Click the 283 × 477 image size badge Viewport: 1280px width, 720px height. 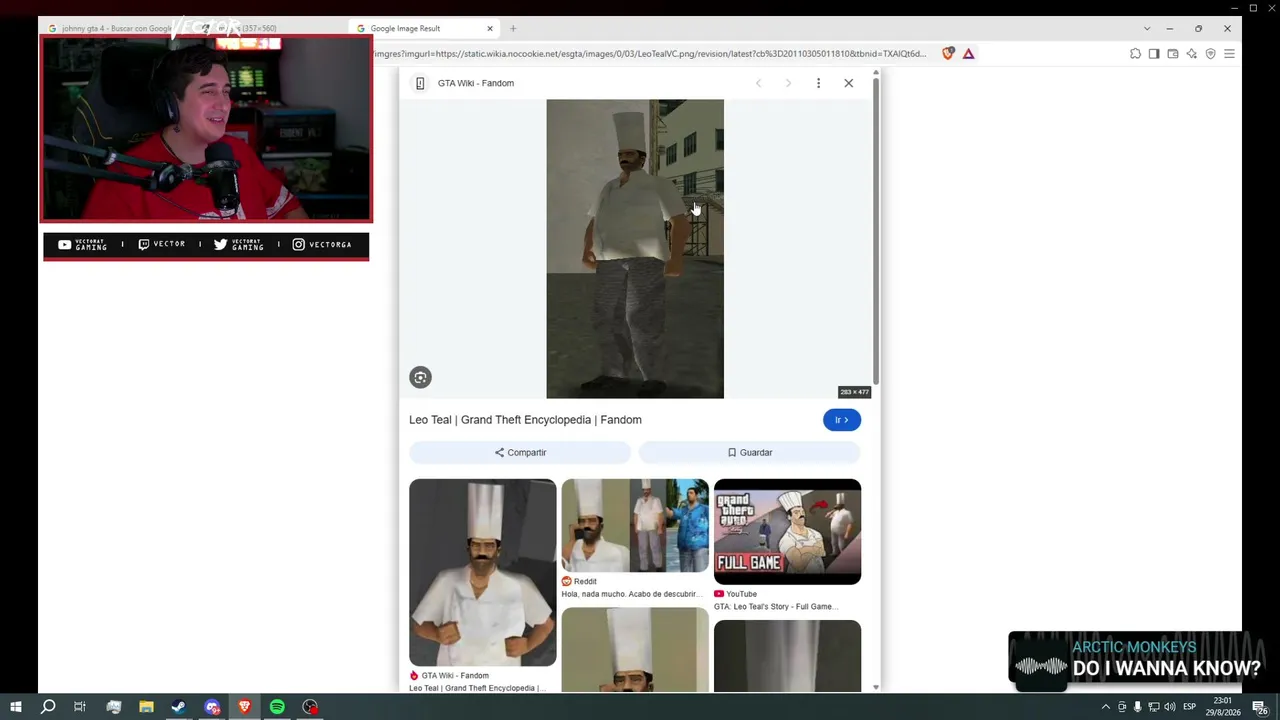click(854, 392)
